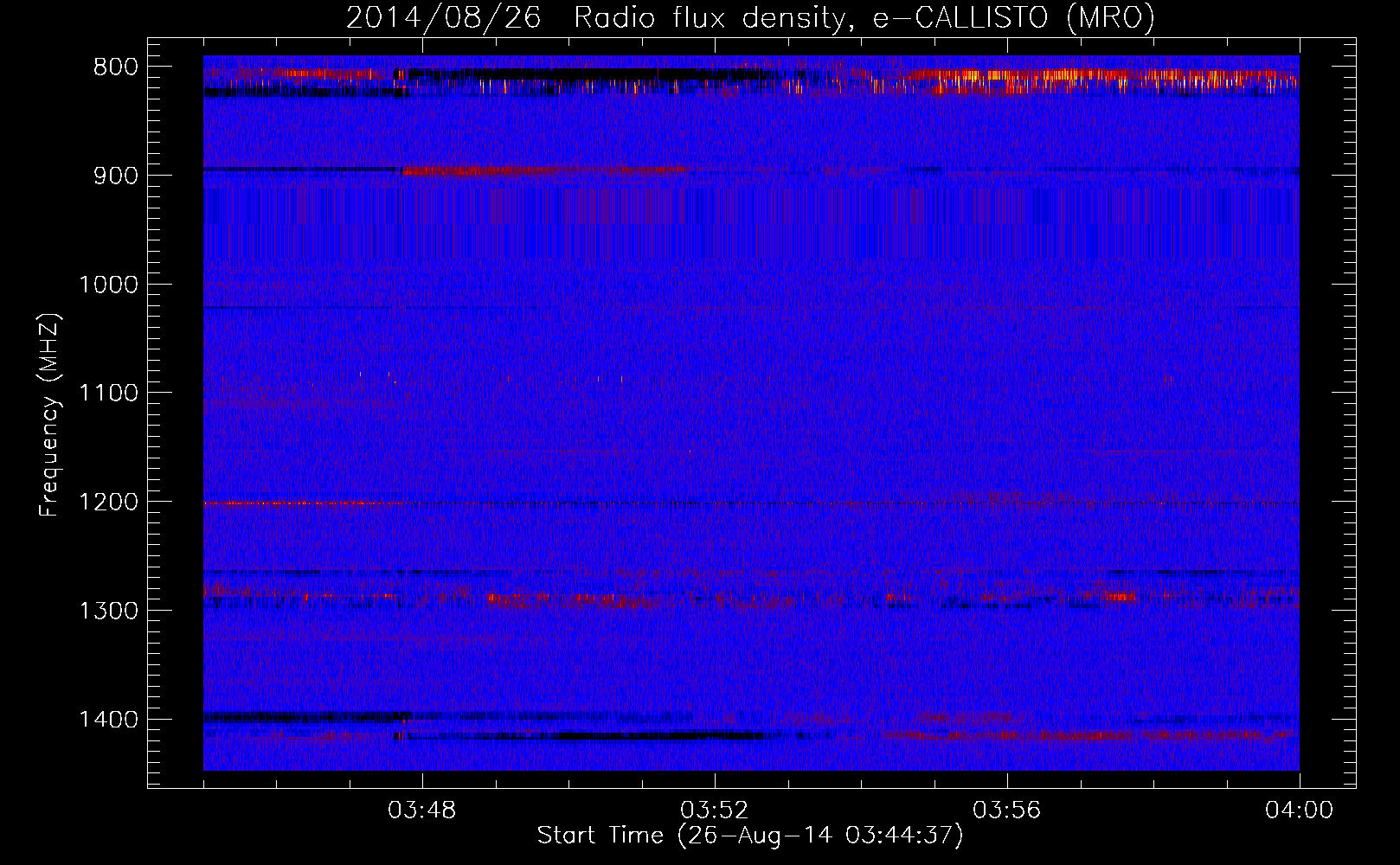This screenshot has height=865, width=1400.
Task: Click the plot title "Radio flux density, e-CALLISTO (MRO)"
Action: point(864,18)
